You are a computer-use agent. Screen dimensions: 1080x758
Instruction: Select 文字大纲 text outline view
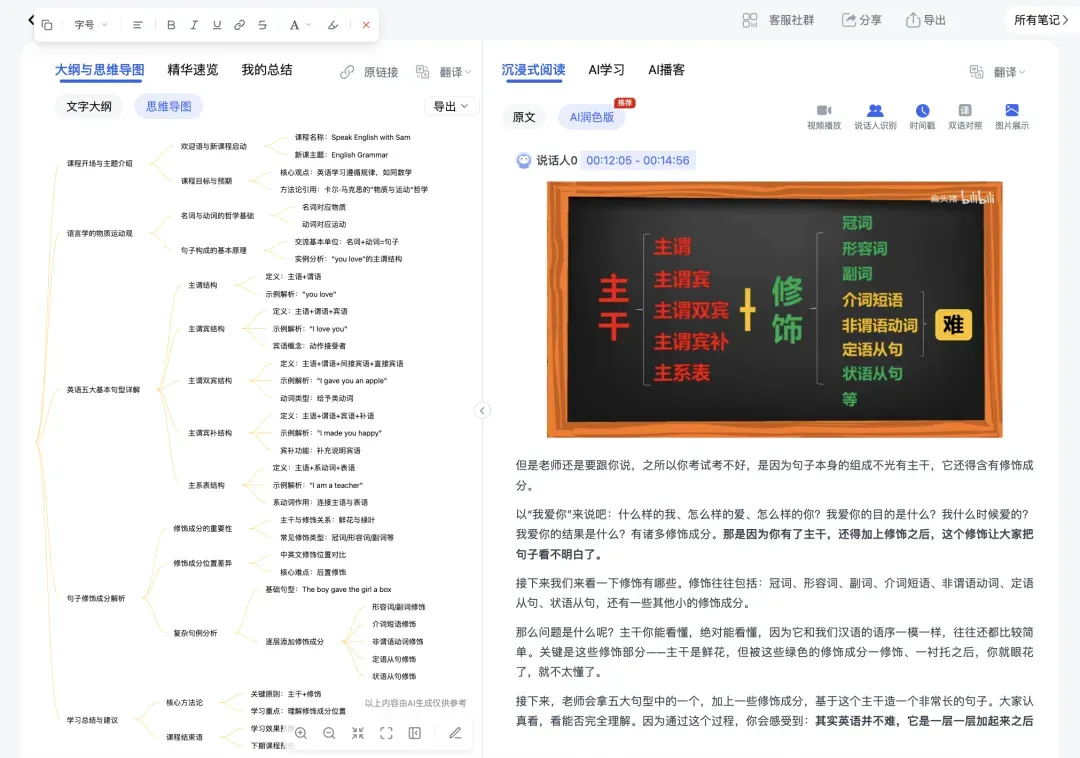(x=89, y=107)
